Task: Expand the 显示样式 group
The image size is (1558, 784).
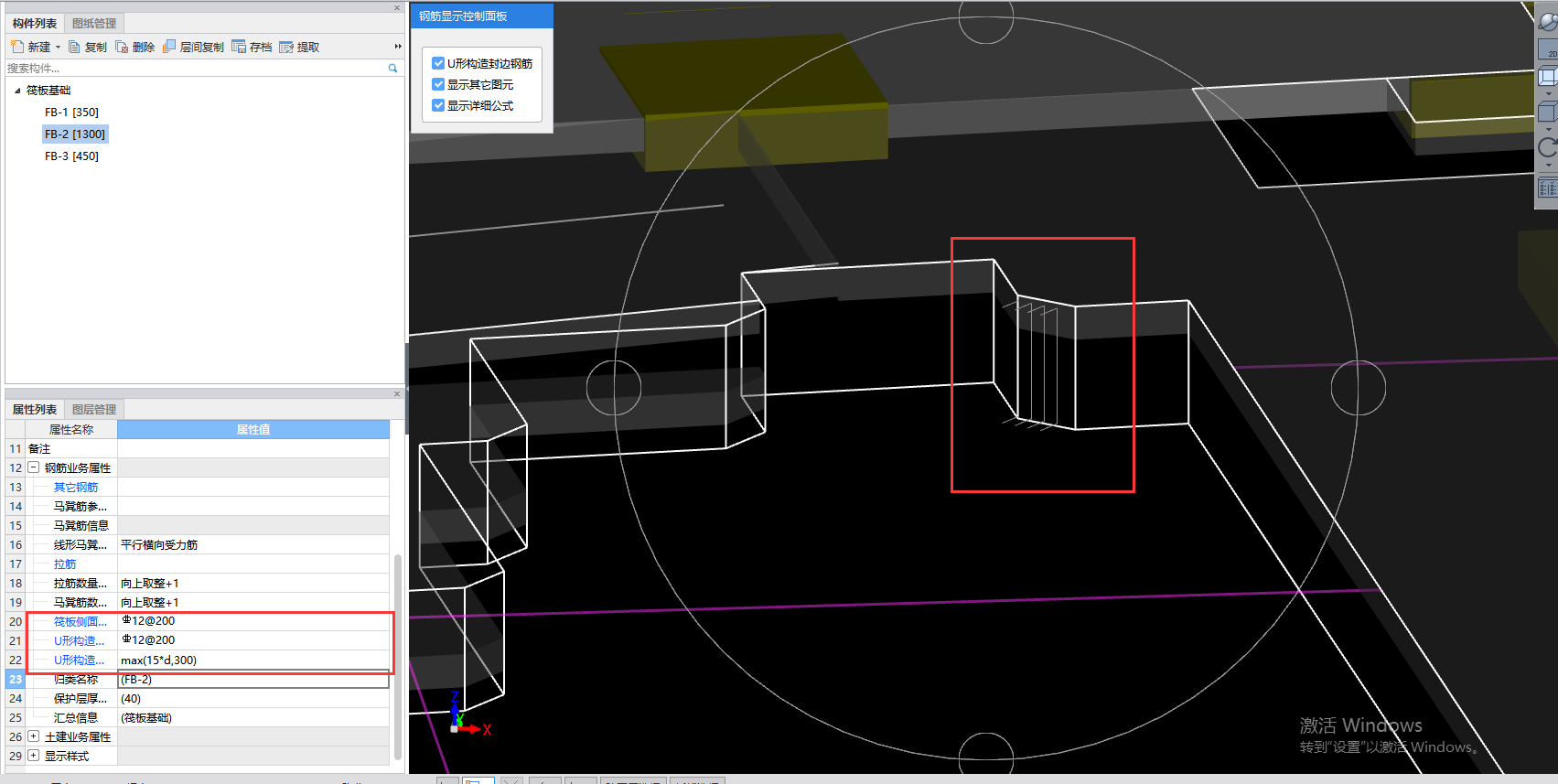Action: point(33,756)
